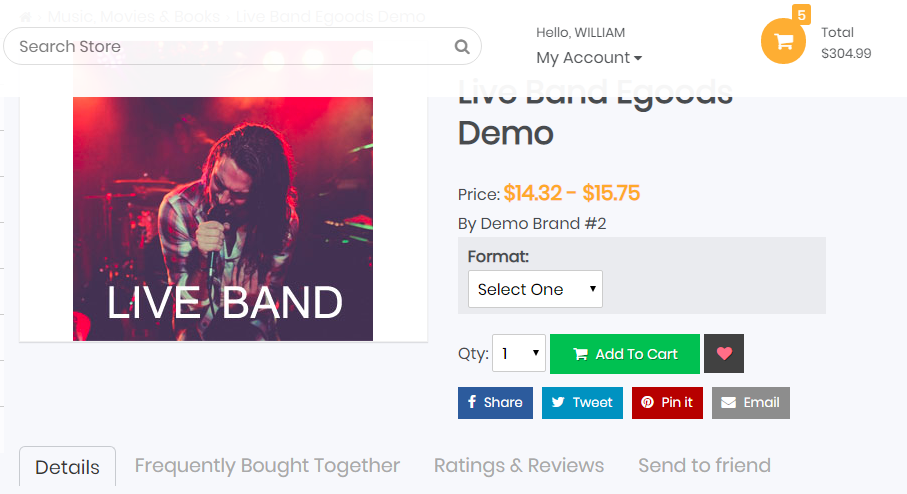Viewport: 907px width, 494px height.
Task: Switch to the Details tab
Action: (x=67, y=467)
